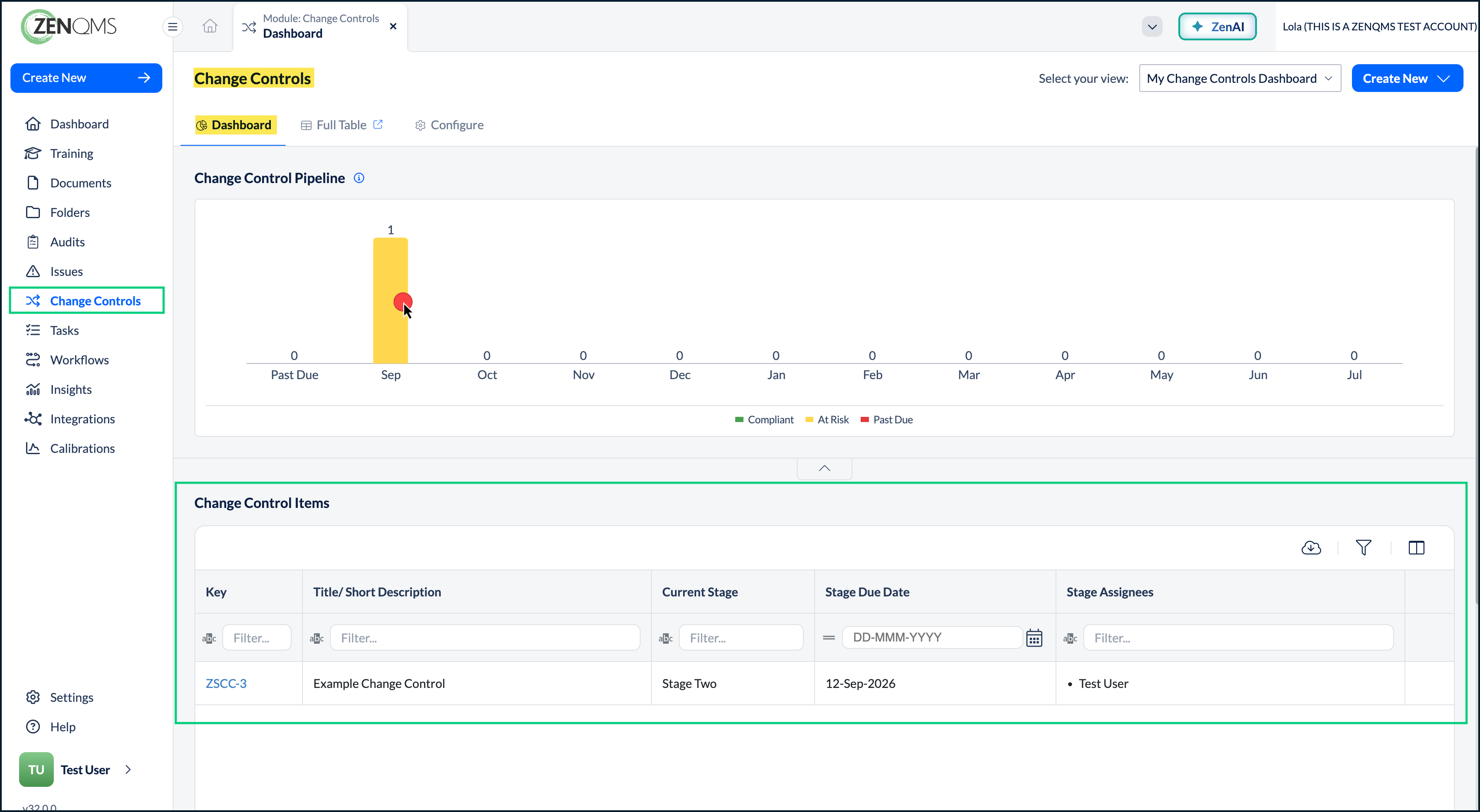
Task: Click the sidebar Create New button
Action: click(x=86, y=78)
